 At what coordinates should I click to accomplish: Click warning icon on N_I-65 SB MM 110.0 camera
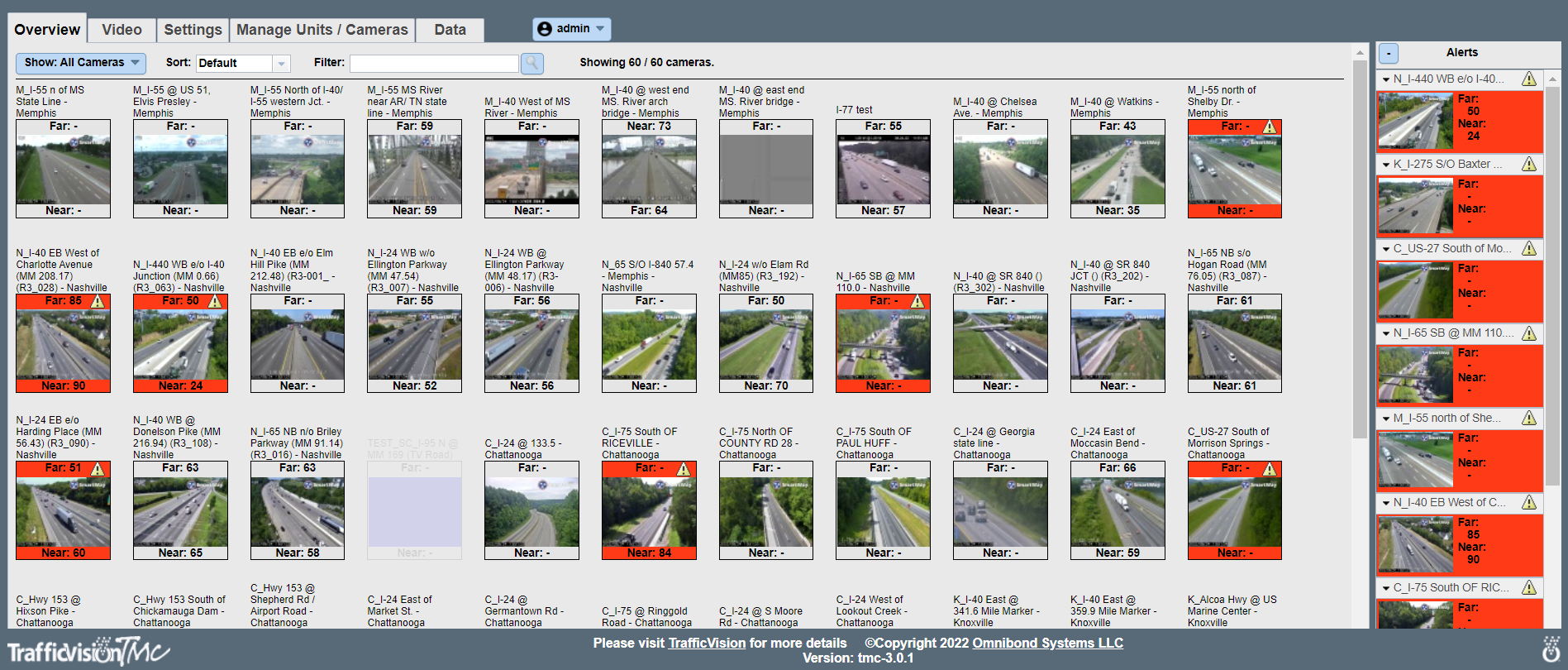[917, 301]
